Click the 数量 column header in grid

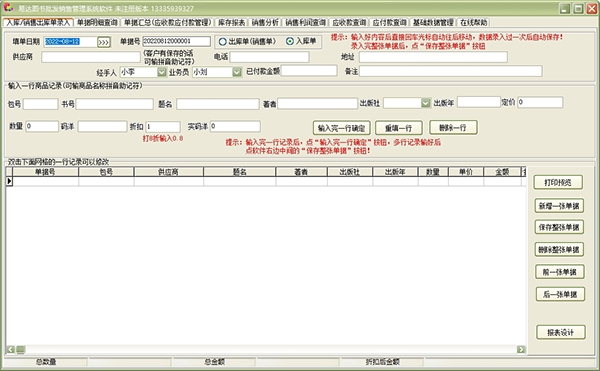[433, 172]
